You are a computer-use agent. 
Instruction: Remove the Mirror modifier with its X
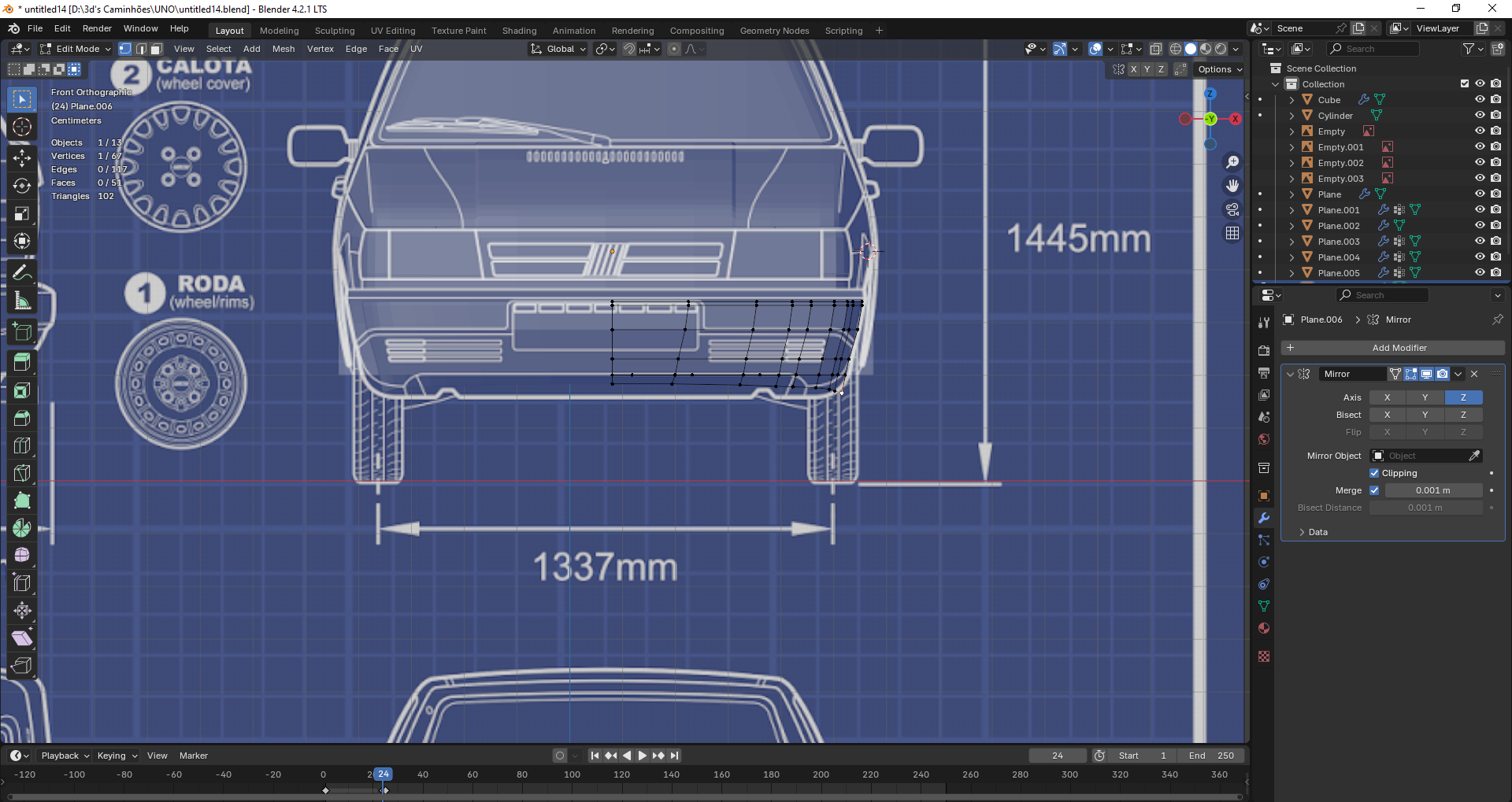point(1474,374)
